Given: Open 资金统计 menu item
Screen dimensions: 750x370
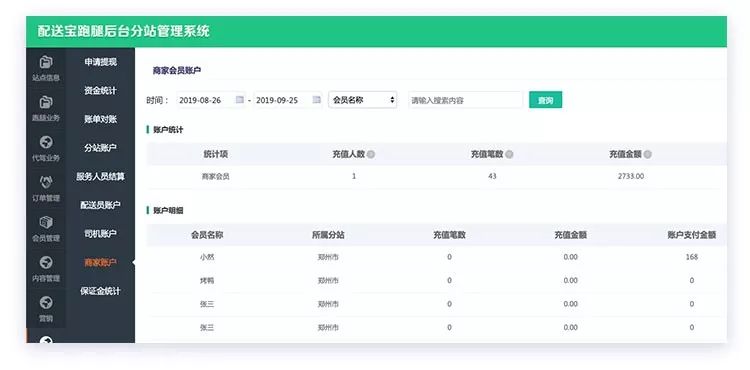Looking at the screenshot, I should (100, 91).
